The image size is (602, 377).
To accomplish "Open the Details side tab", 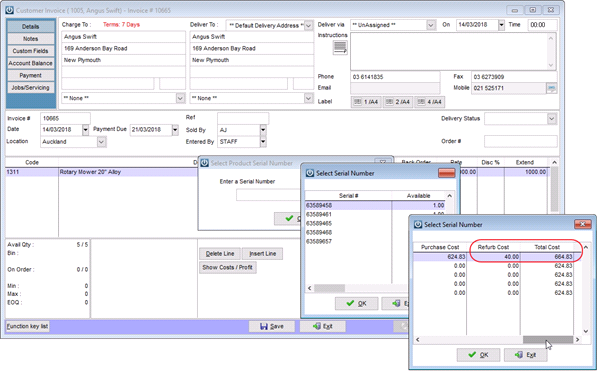I will pos(30,26).
